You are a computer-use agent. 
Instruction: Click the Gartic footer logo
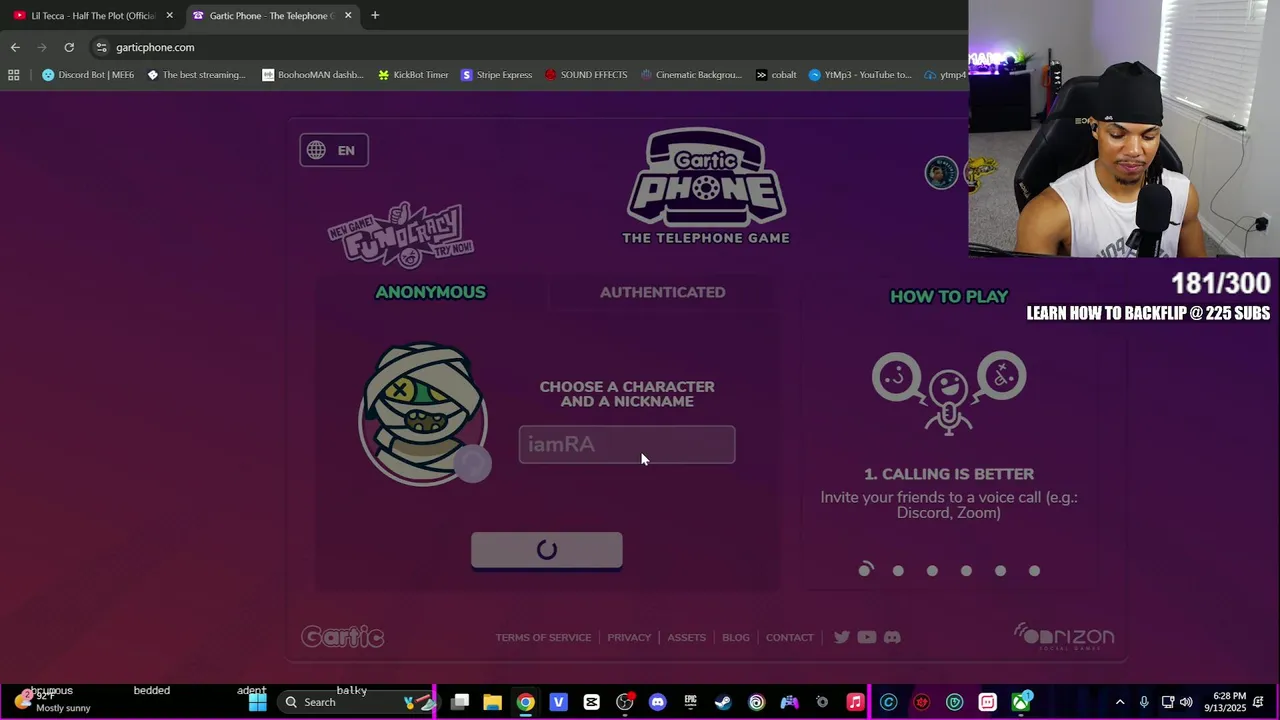point(342,637)
